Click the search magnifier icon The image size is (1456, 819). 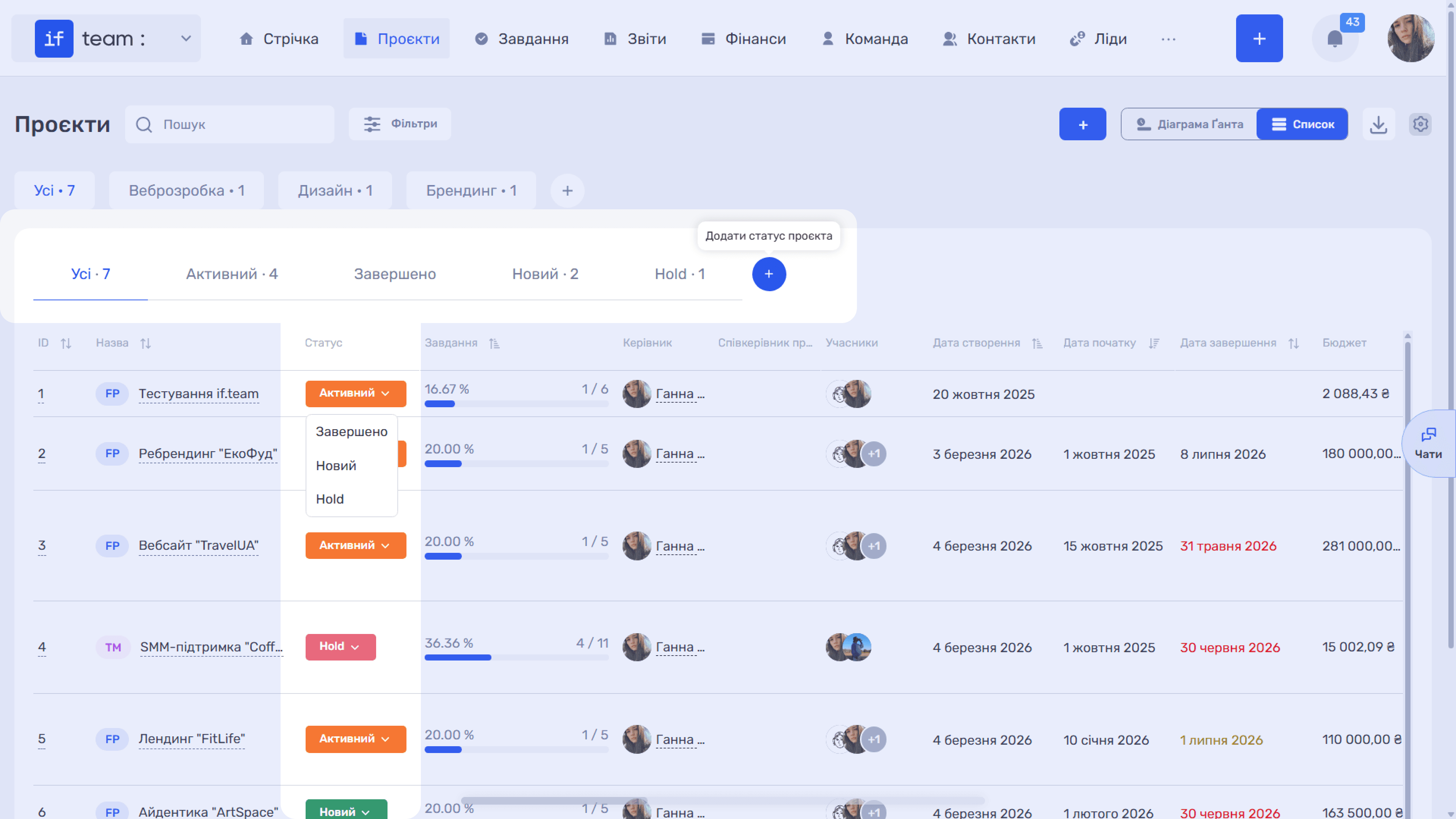[144, 124]
